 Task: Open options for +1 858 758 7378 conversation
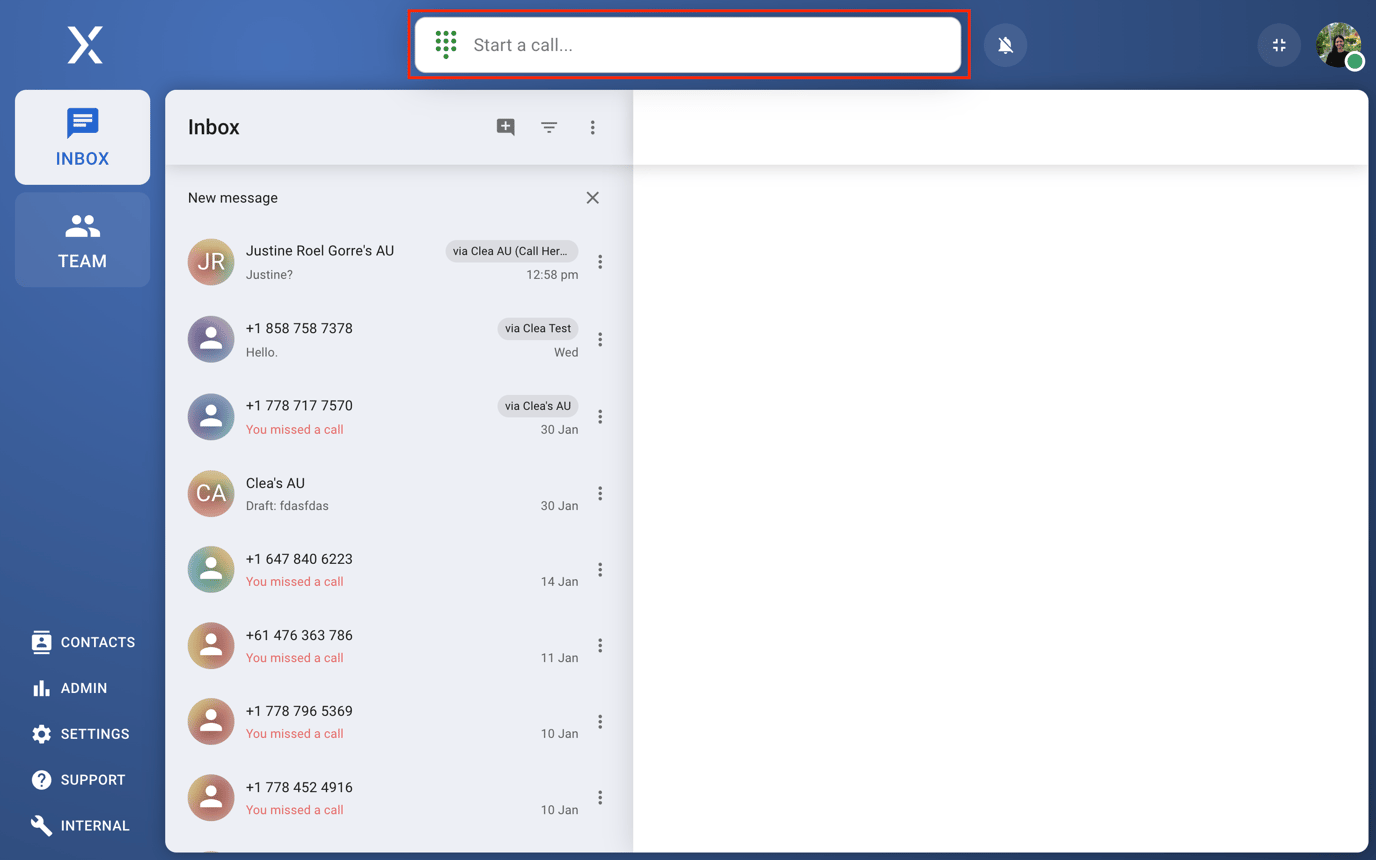600,340
